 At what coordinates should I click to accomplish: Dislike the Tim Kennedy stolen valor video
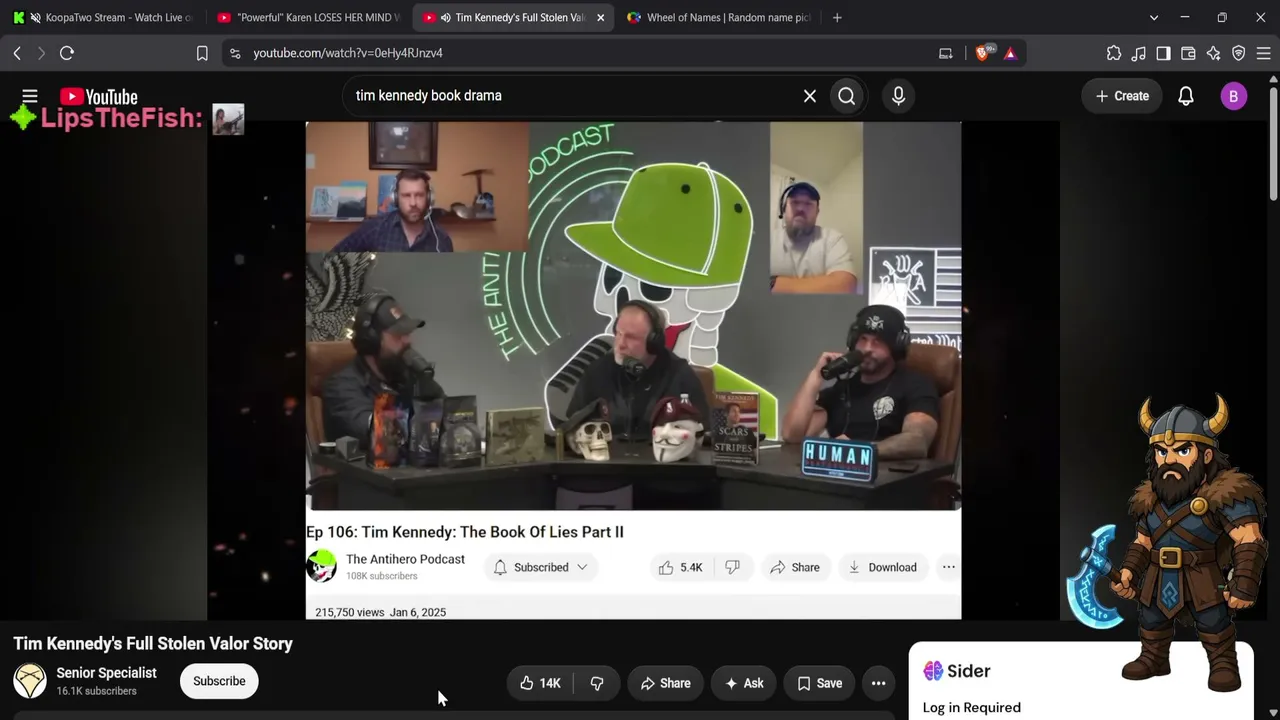597,683
